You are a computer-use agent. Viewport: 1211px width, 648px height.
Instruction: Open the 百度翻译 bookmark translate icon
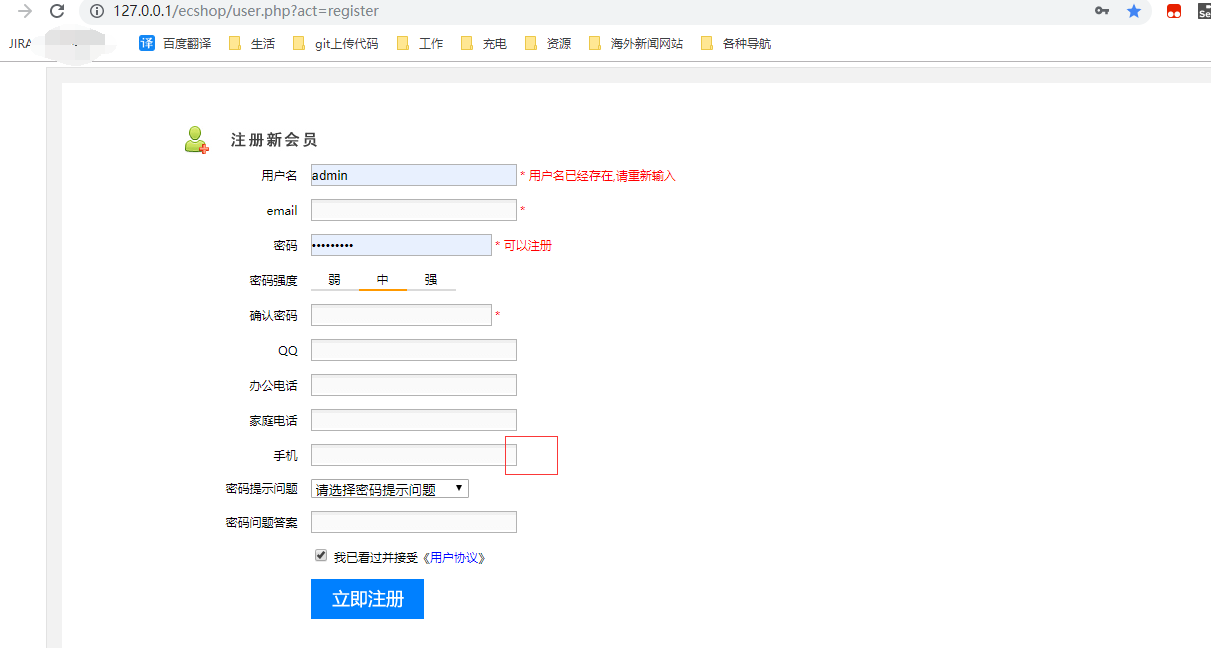pos(146,43)
